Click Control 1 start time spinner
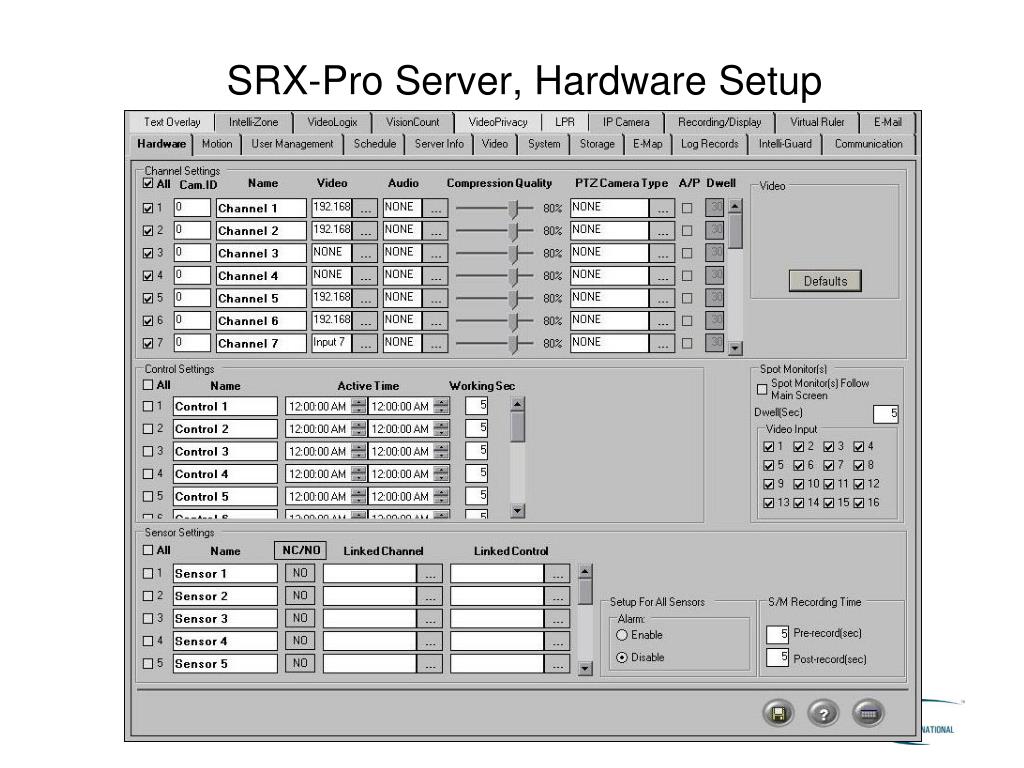Viewport: 1024px width, 768px height. pos(359,407)
